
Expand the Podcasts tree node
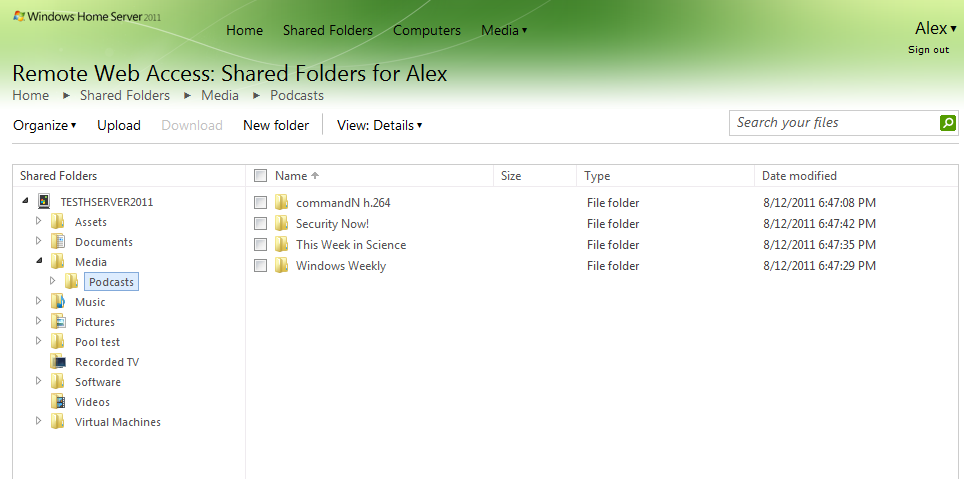coord(52,280)
